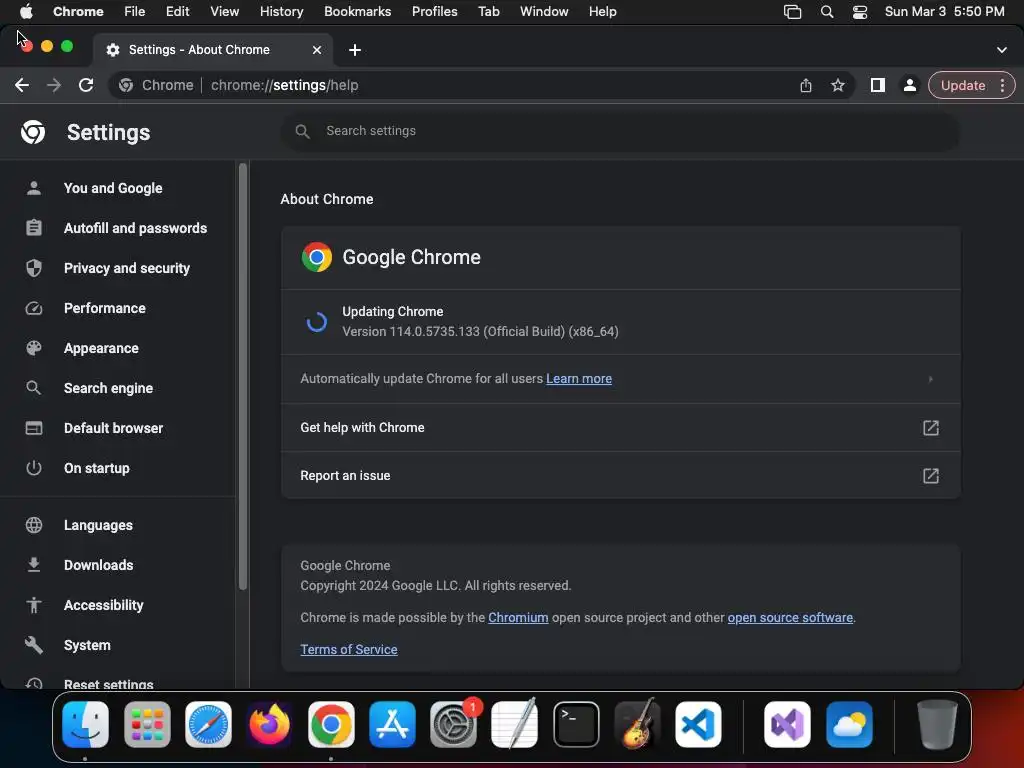Open Get help with Chrome external link icon
1024x768 pixels.
click(x=931, y=428)
